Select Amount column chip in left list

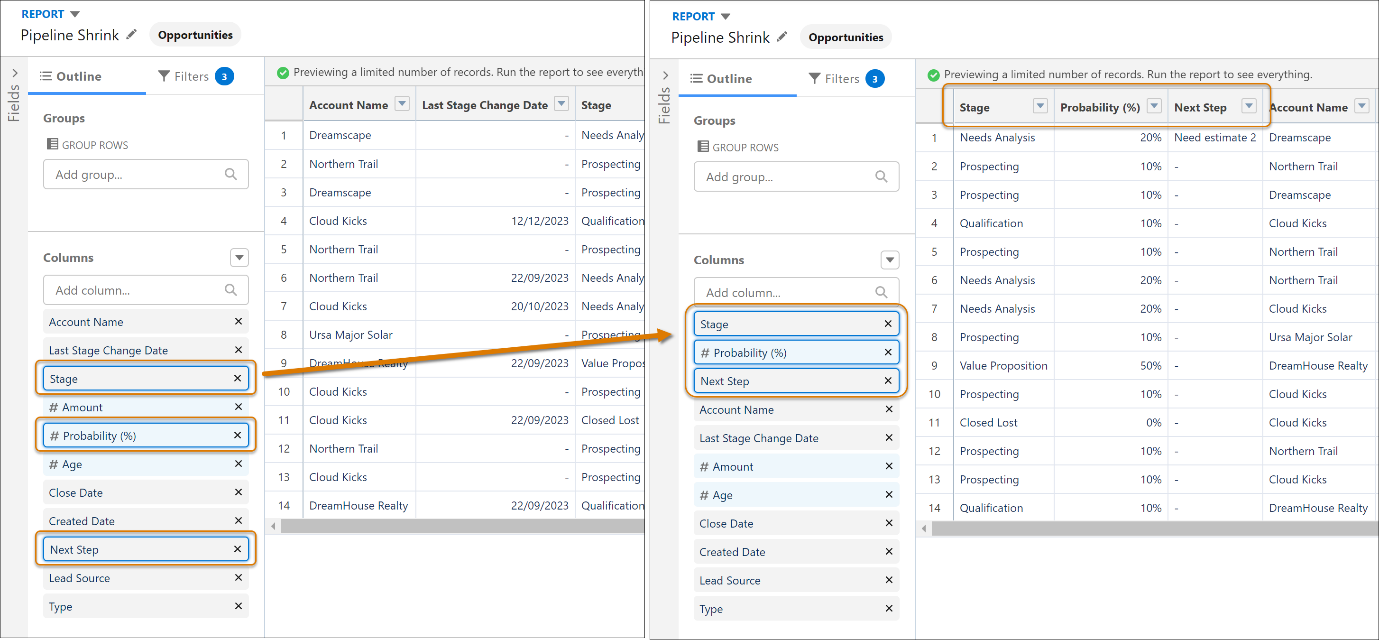(x=146, y=407)
